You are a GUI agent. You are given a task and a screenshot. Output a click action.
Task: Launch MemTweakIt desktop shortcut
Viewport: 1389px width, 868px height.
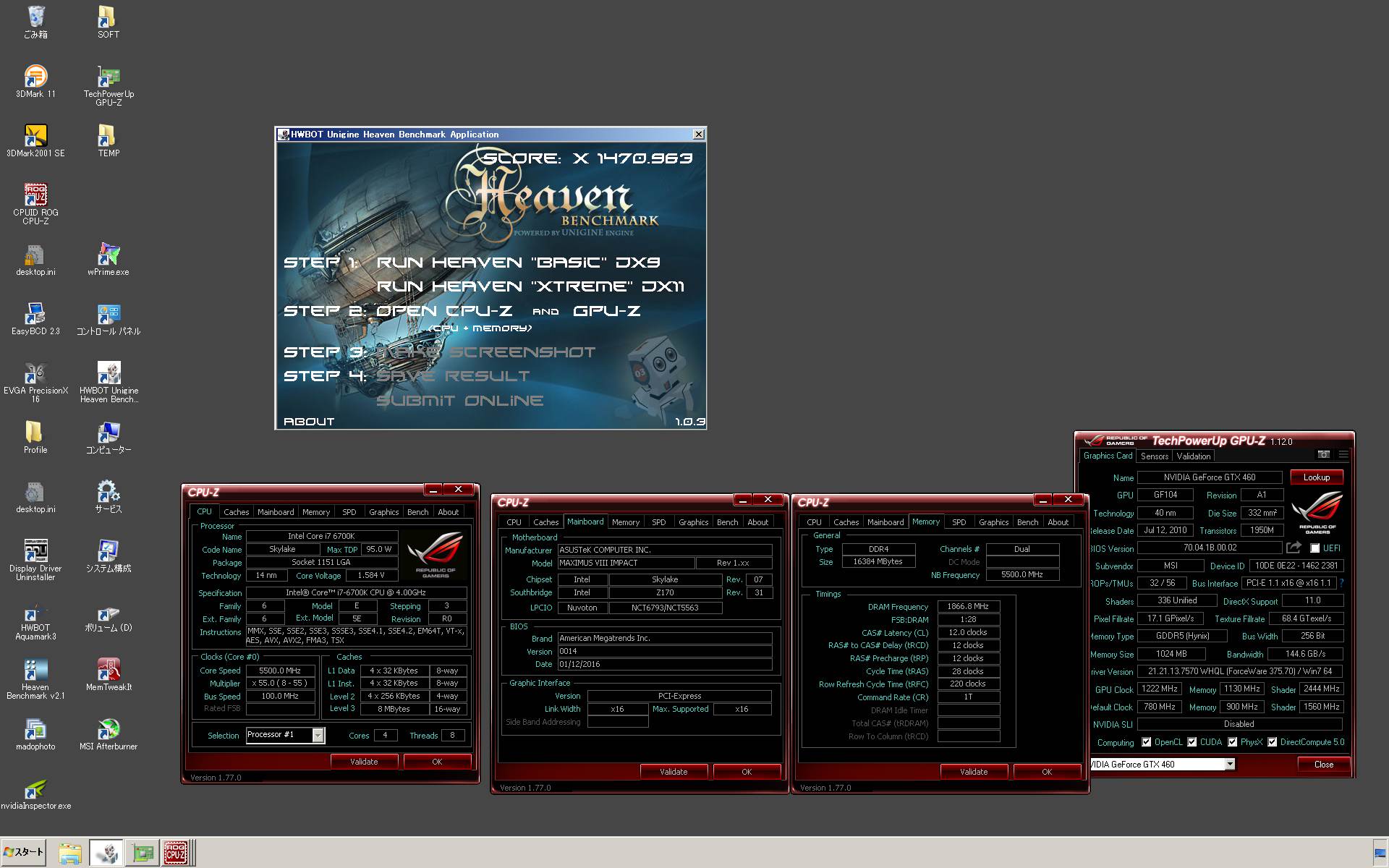(109, 675)
